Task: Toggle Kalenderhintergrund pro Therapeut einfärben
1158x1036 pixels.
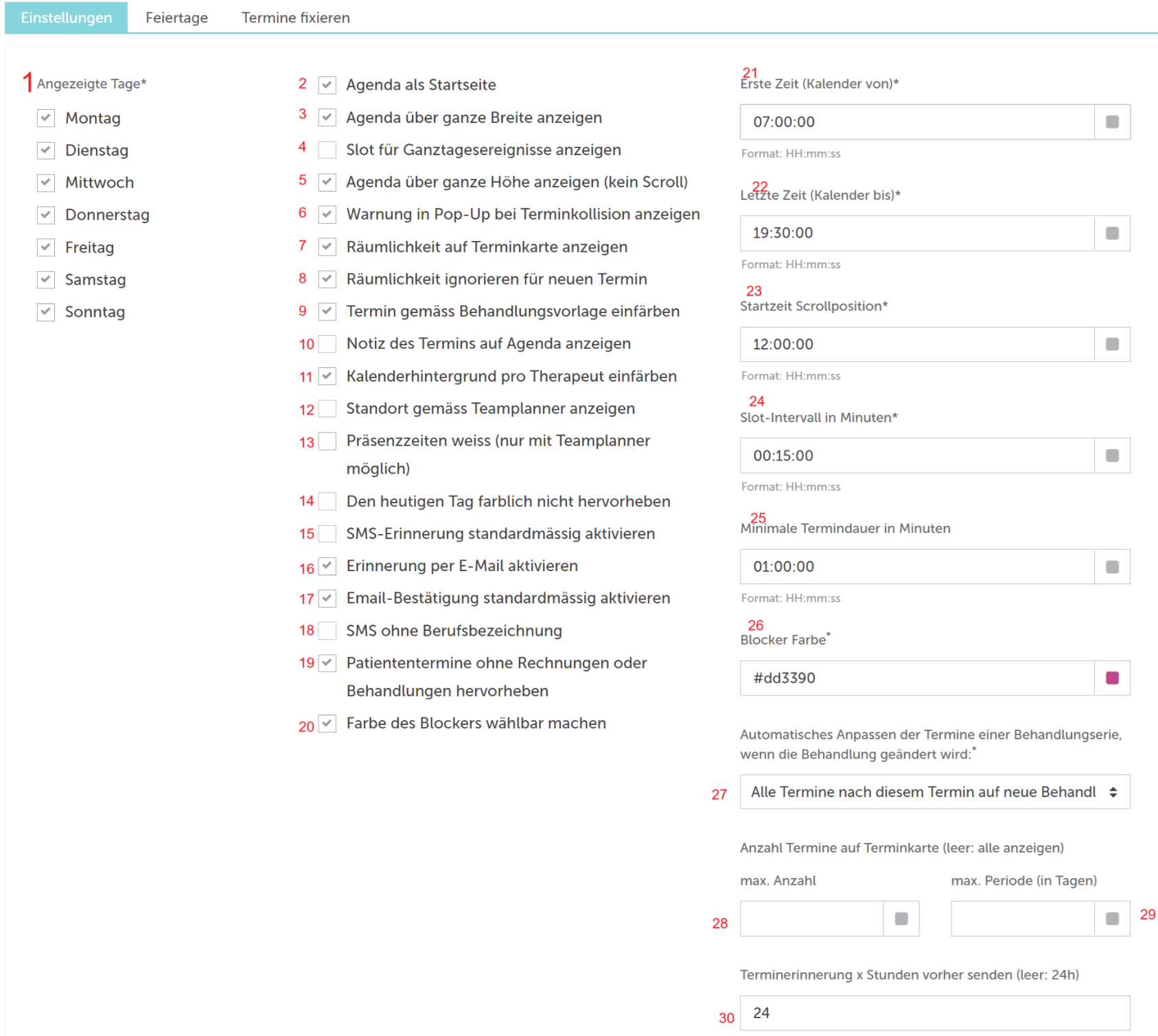Action: pyautogui.click(x=327, y=376)
